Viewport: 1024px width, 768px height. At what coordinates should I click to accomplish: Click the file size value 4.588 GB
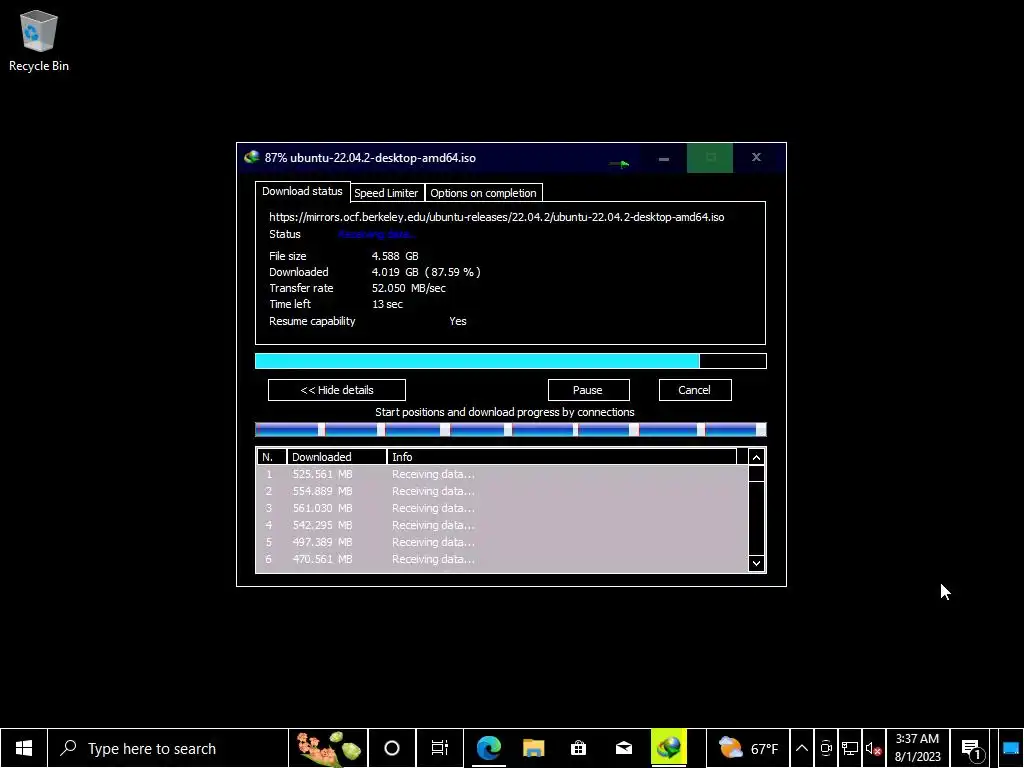(395, 256)
